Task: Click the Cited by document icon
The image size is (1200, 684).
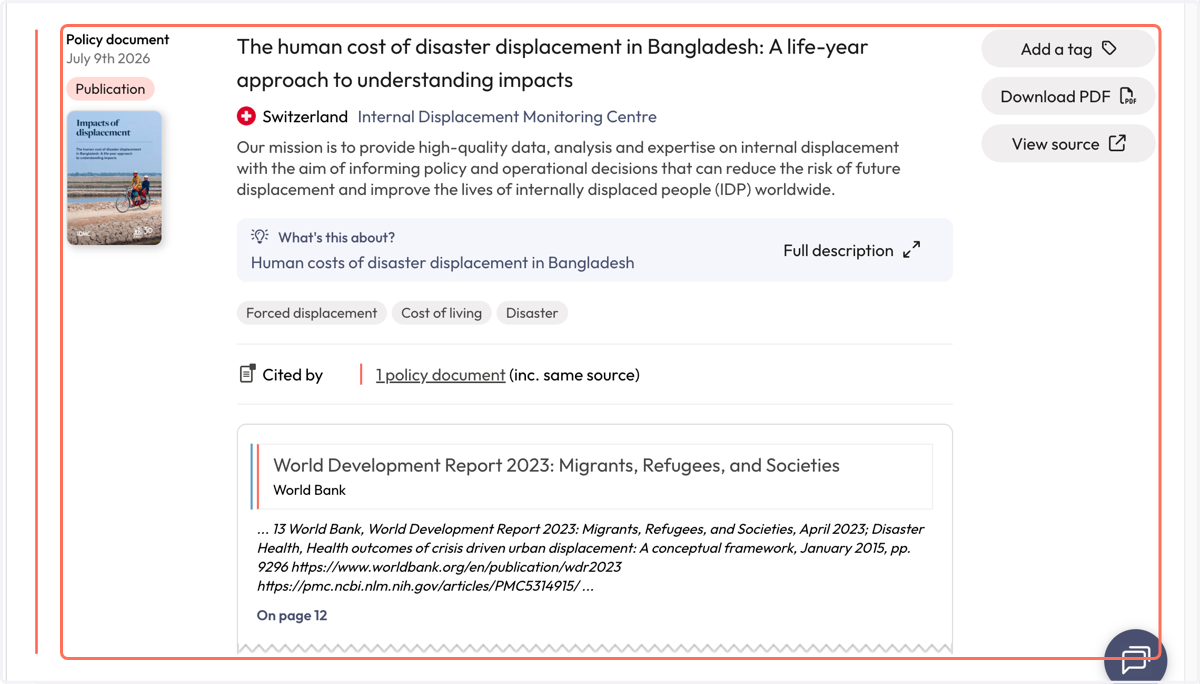Action: pyautogui.click(x=247, y=374)
